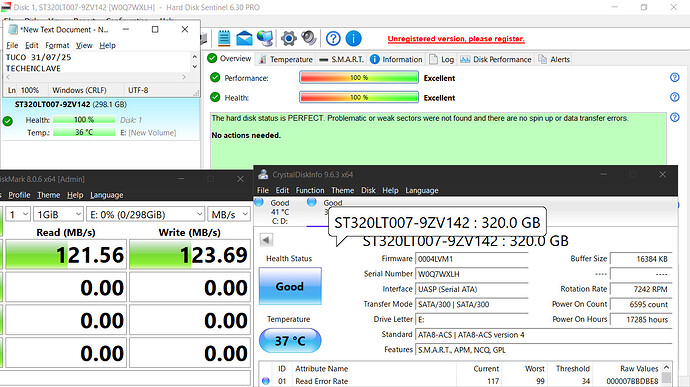The height and width of the screenshot is (387, 690).
Task: Open drive dropdown E: 0% (0/298GiB)
Action: [x=145, y=214]
